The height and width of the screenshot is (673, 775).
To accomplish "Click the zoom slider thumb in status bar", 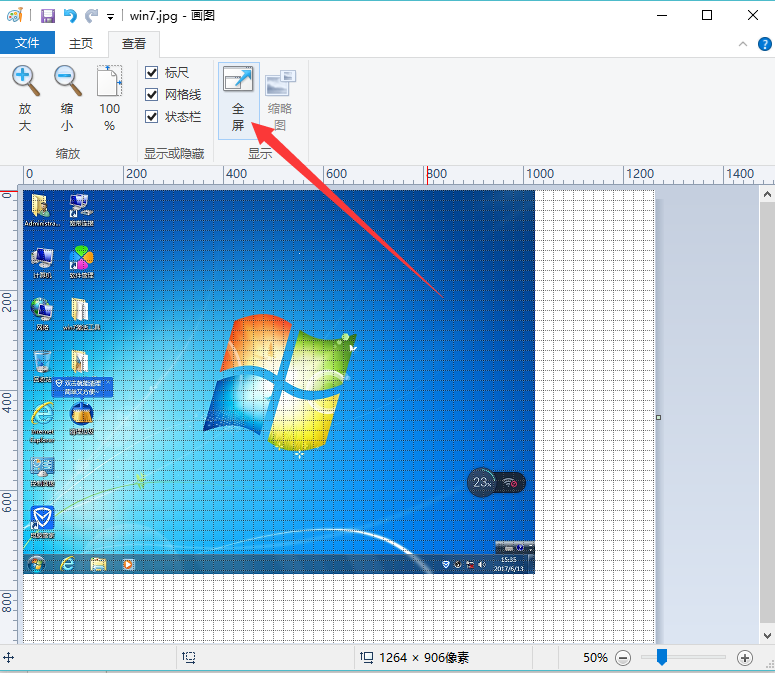I will [662, 658].
